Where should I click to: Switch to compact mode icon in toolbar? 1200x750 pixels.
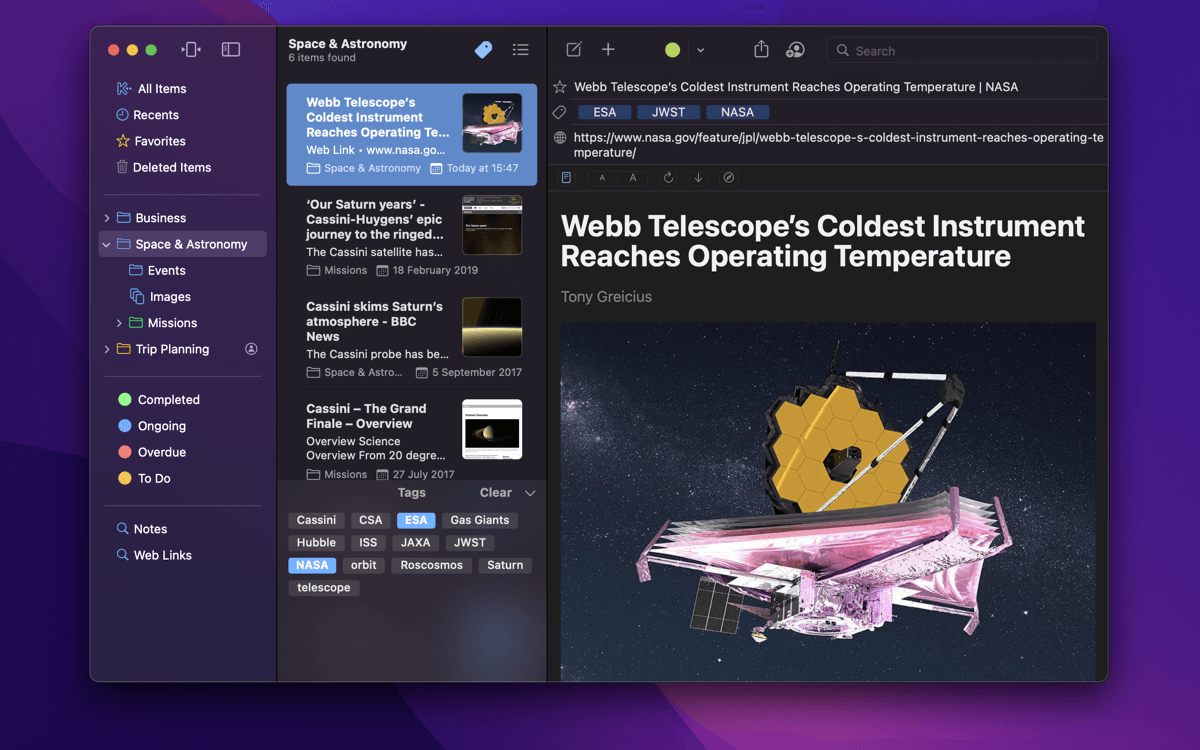[191, 49]
